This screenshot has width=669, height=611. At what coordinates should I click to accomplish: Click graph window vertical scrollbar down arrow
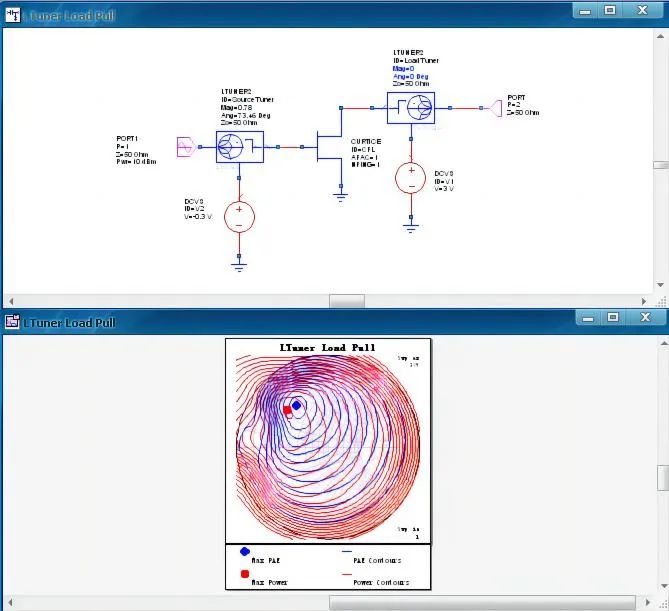[663, 586]
